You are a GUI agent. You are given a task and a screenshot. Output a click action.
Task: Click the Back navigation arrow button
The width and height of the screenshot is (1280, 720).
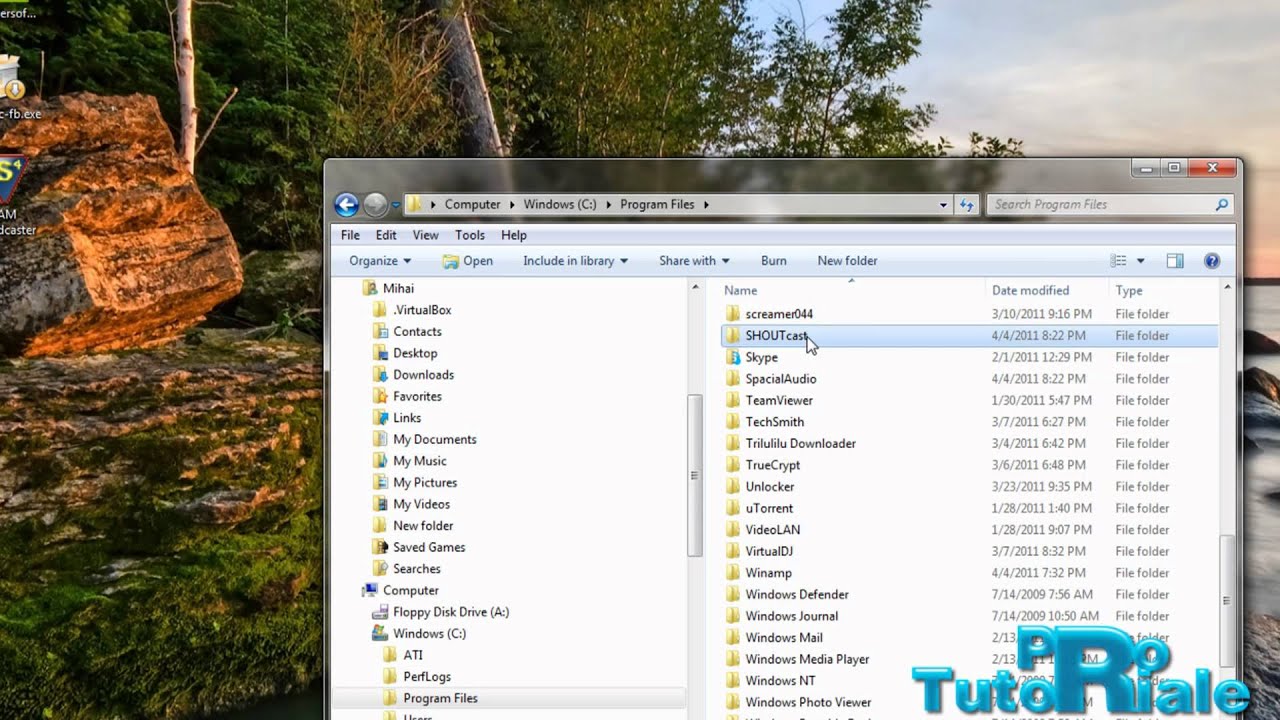346,205
